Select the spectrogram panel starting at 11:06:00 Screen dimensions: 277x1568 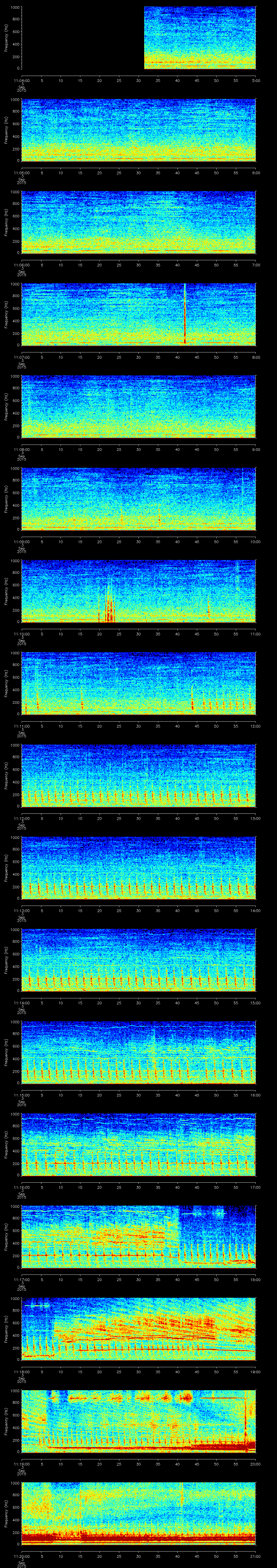click(x=138, y=222)
